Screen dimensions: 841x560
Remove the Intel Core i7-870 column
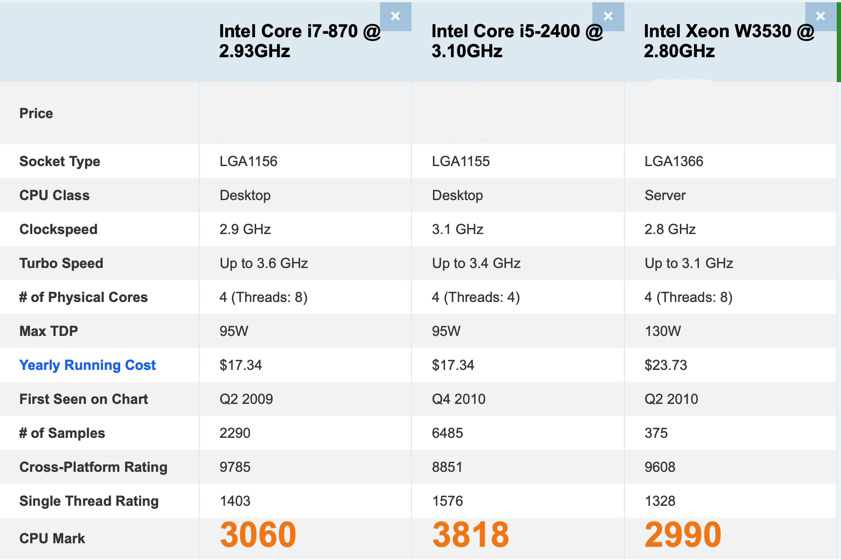pyautogui.click(x=395, y=16)
